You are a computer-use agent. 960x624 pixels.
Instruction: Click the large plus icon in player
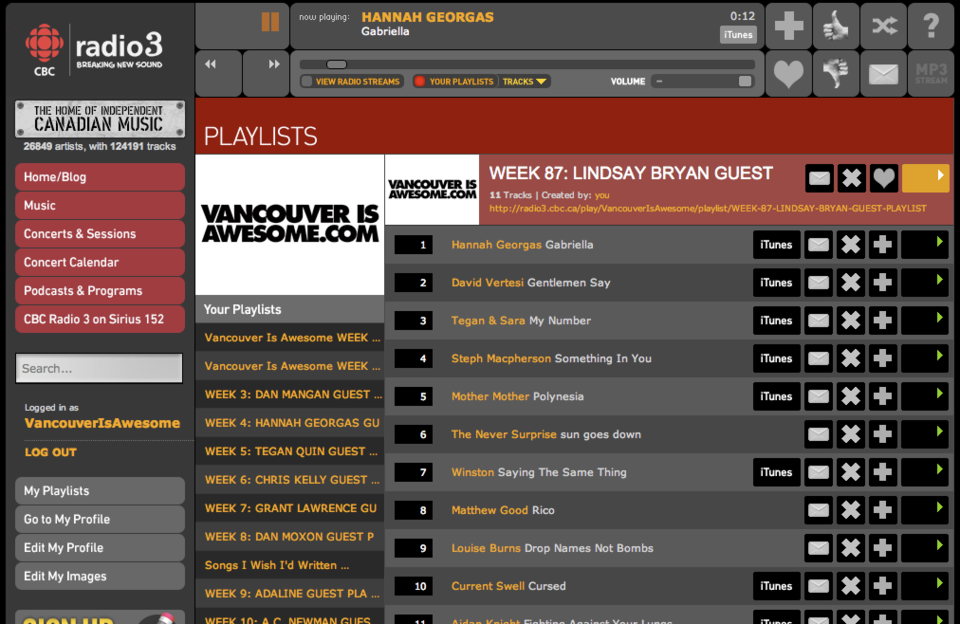789,26
